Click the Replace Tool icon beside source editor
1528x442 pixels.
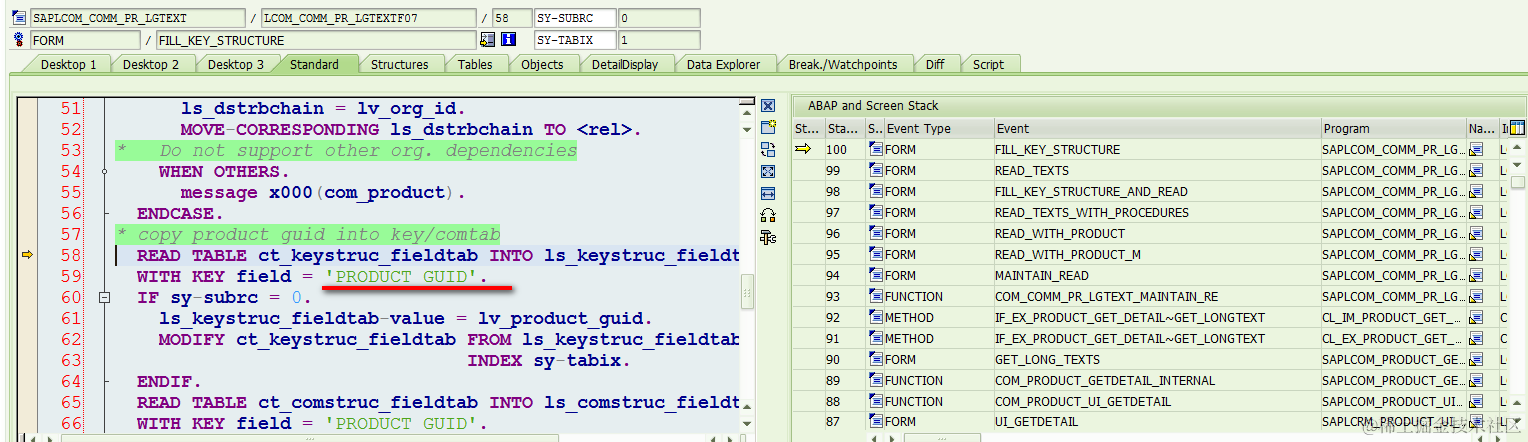pos(768,149)
